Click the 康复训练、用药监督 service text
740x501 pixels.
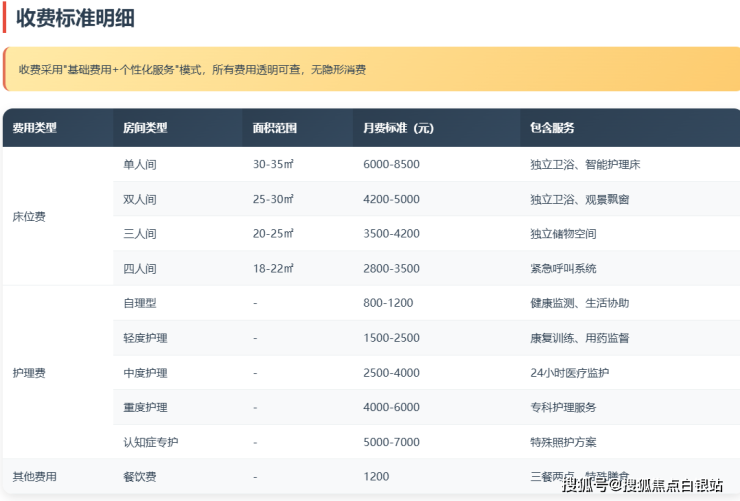click(579, 338)
